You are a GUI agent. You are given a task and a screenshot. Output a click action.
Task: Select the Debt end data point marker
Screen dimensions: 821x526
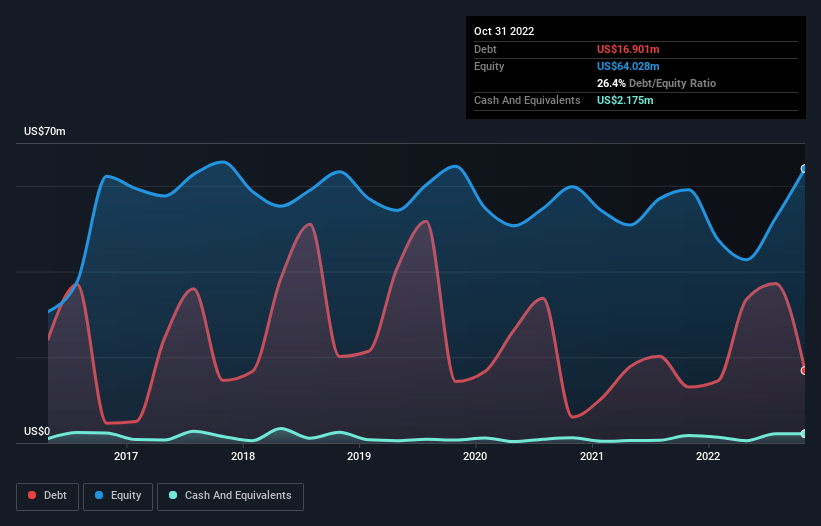tap(804, 371)
